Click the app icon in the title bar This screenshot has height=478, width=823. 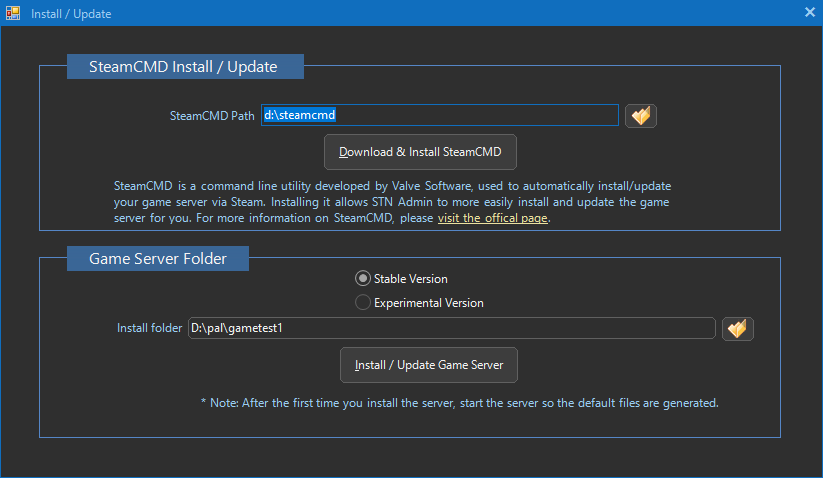[x=13, y=13]
